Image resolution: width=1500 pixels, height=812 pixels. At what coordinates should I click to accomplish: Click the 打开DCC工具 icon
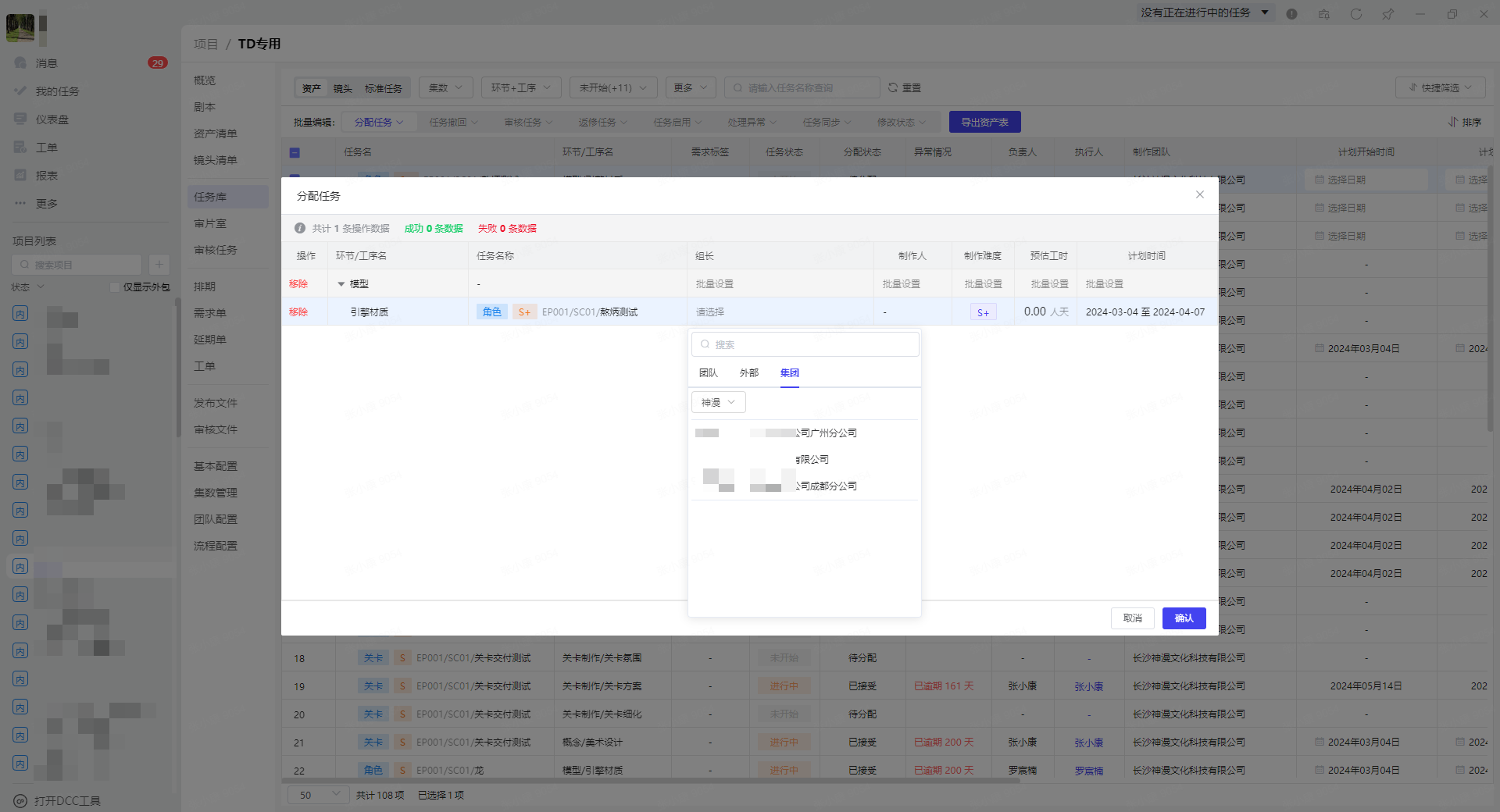[x=20, y=801]
